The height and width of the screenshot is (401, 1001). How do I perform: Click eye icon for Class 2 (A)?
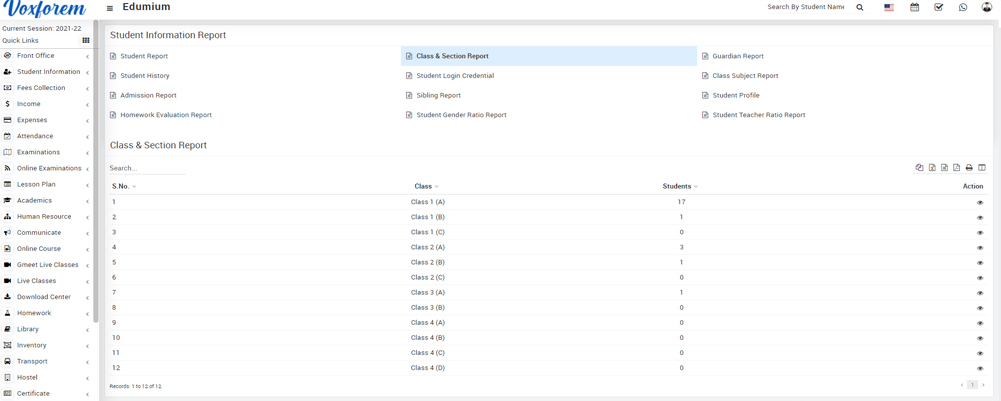[980, 248]
